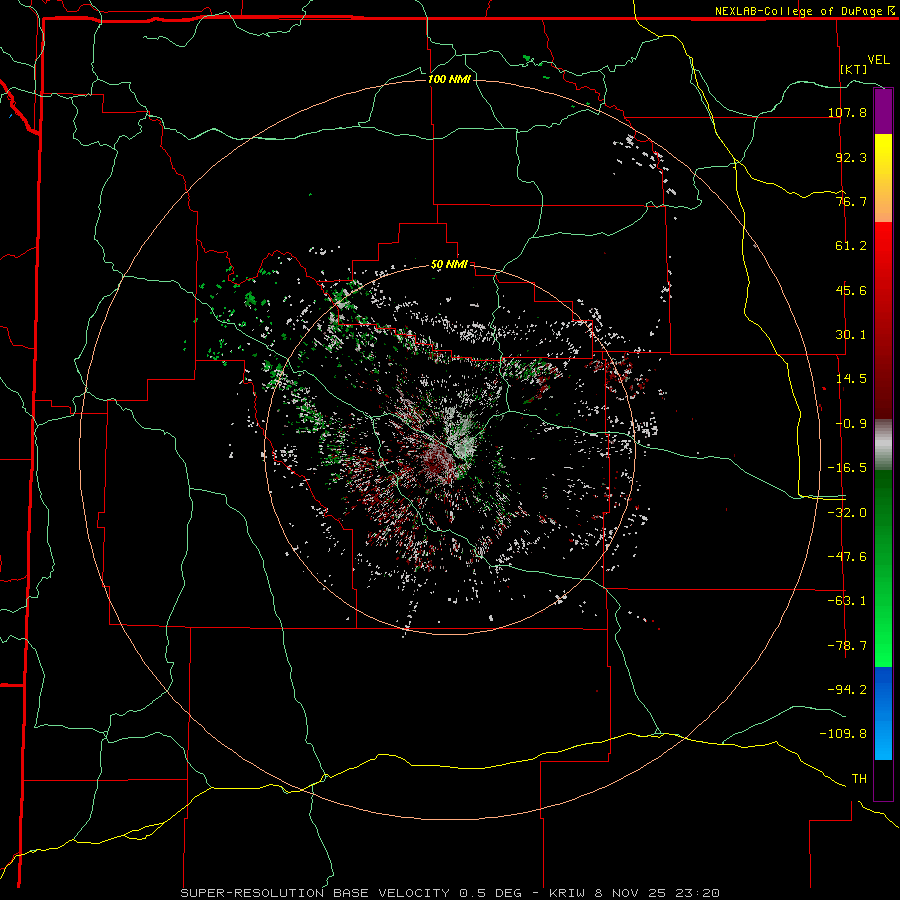Click the TH legend label

tap(859, 779)
